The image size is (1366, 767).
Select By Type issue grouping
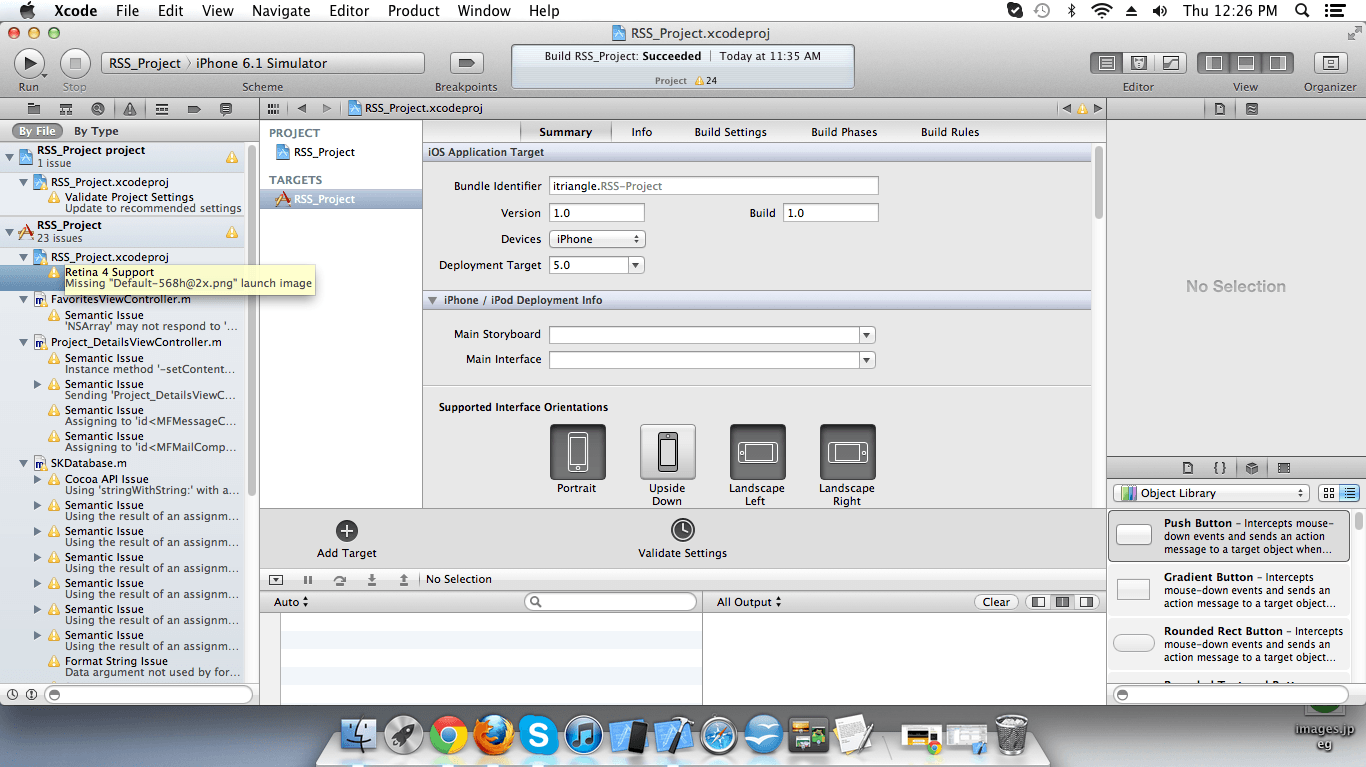coord(96,131)
